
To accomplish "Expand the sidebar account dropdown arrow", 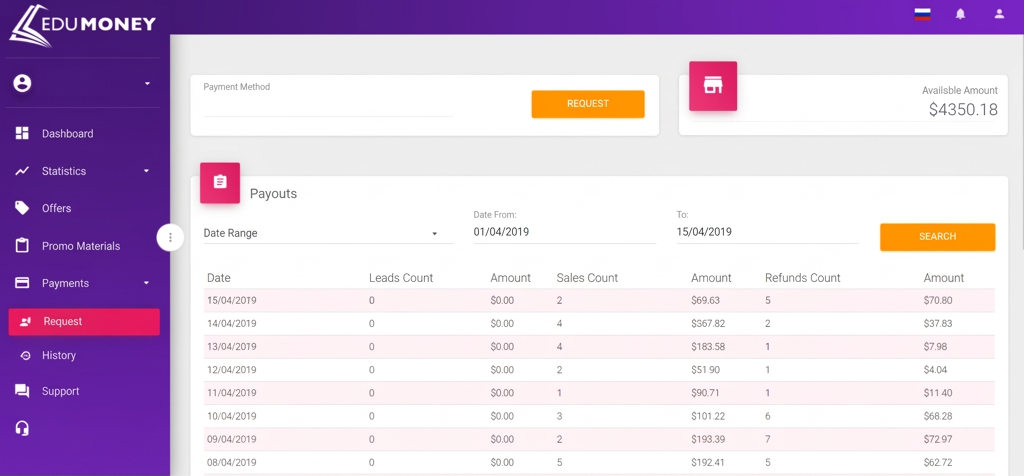I will pyautogui.click(x=147, y=84).
